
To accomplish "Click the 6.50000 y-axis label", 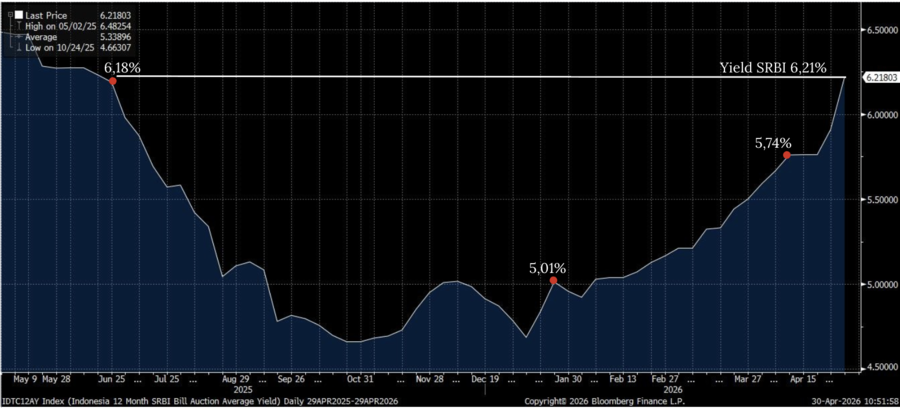I will click(880, 30).
